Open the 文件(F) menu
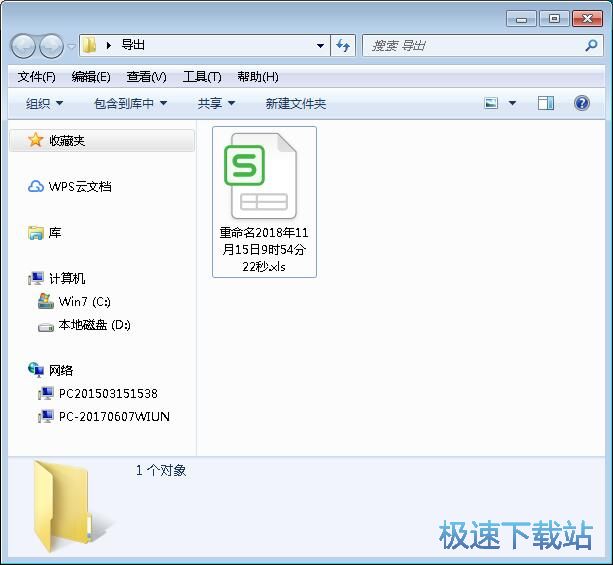Screen dimensions: 613x565 point(37,77)
